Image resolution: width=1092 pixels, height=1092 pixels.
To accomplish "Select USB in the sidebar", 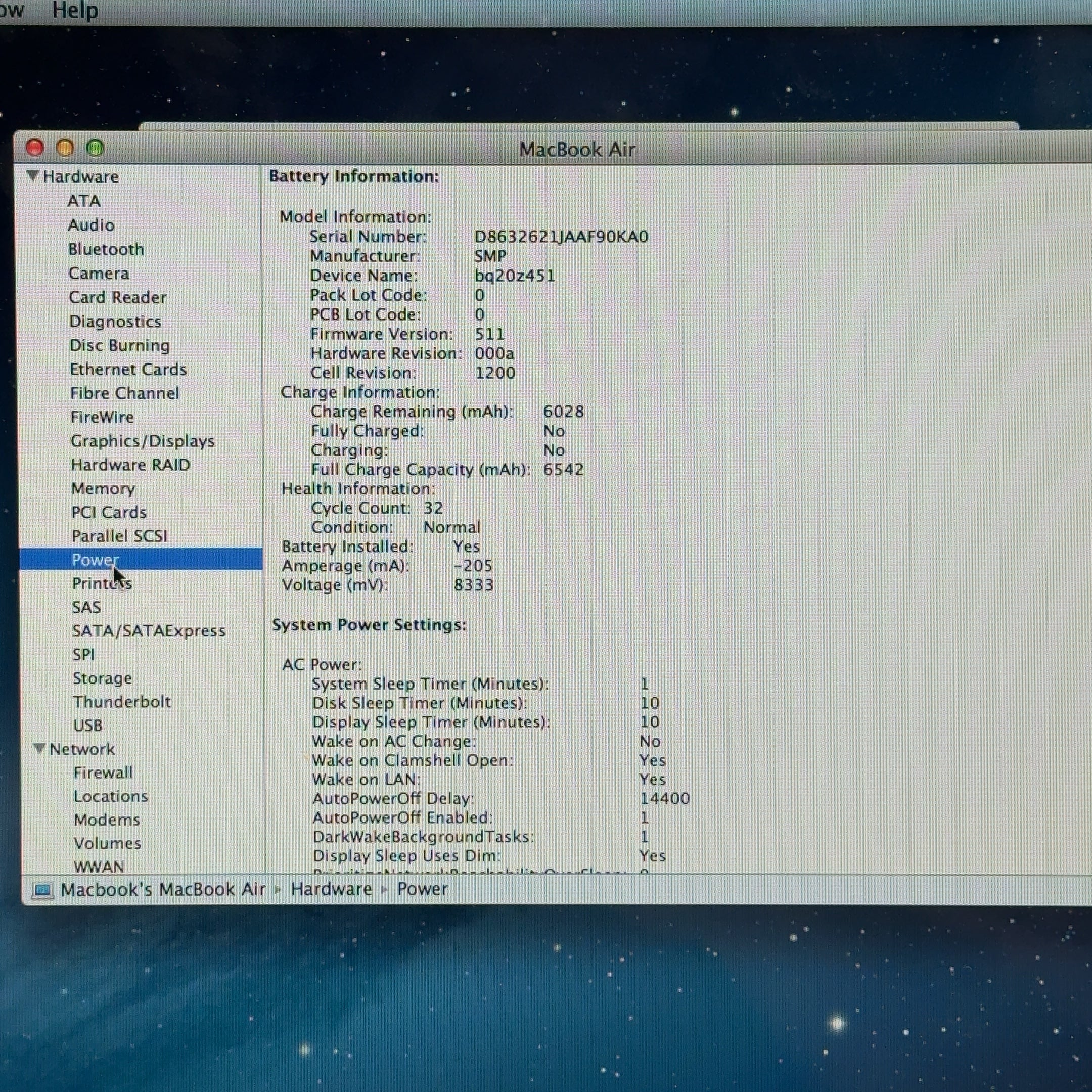I will tap(87, 726).
